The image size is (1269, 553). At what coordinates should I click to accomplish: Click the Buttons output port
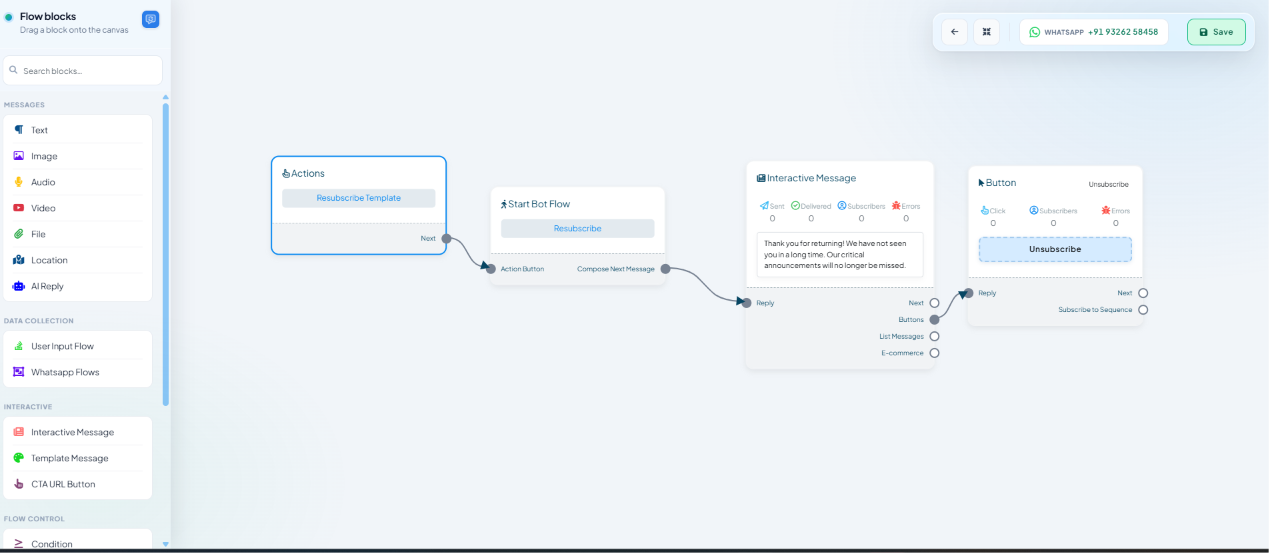[934, 319]
